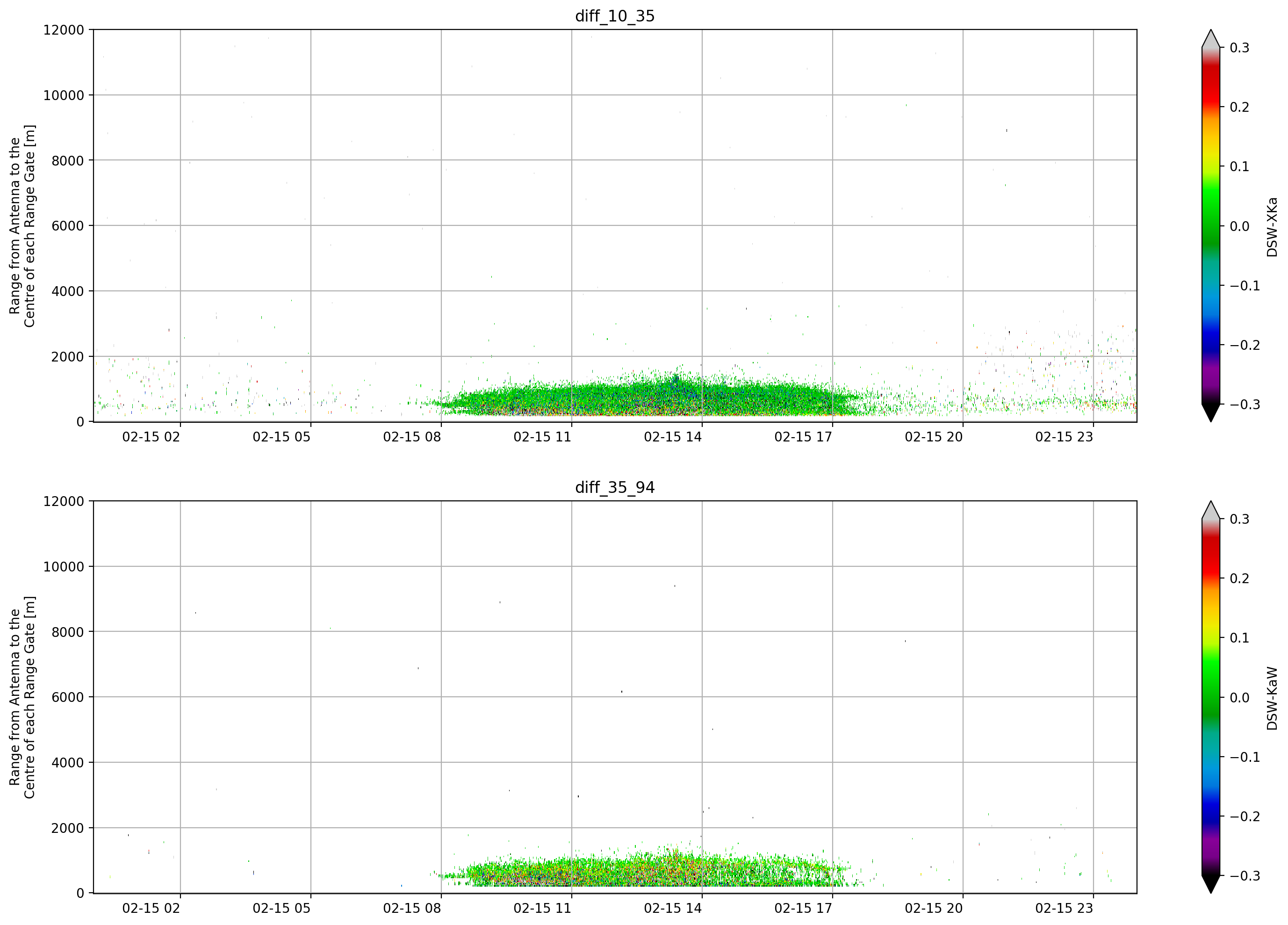
Task: Click the 02-15 08 x-tick under diff_10_35
Action: pos(412,437)
